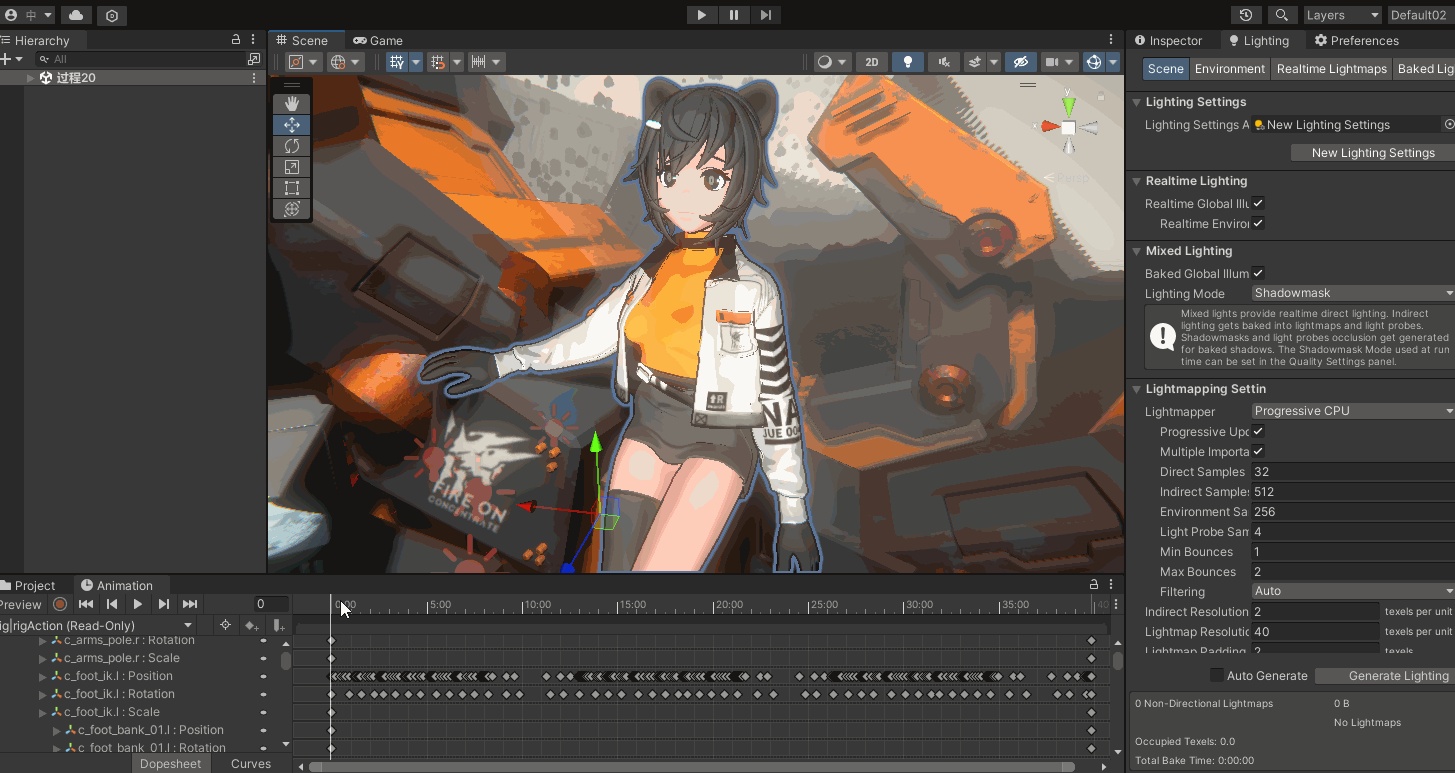Click the Add Event icon

click(x=279, y=625)
